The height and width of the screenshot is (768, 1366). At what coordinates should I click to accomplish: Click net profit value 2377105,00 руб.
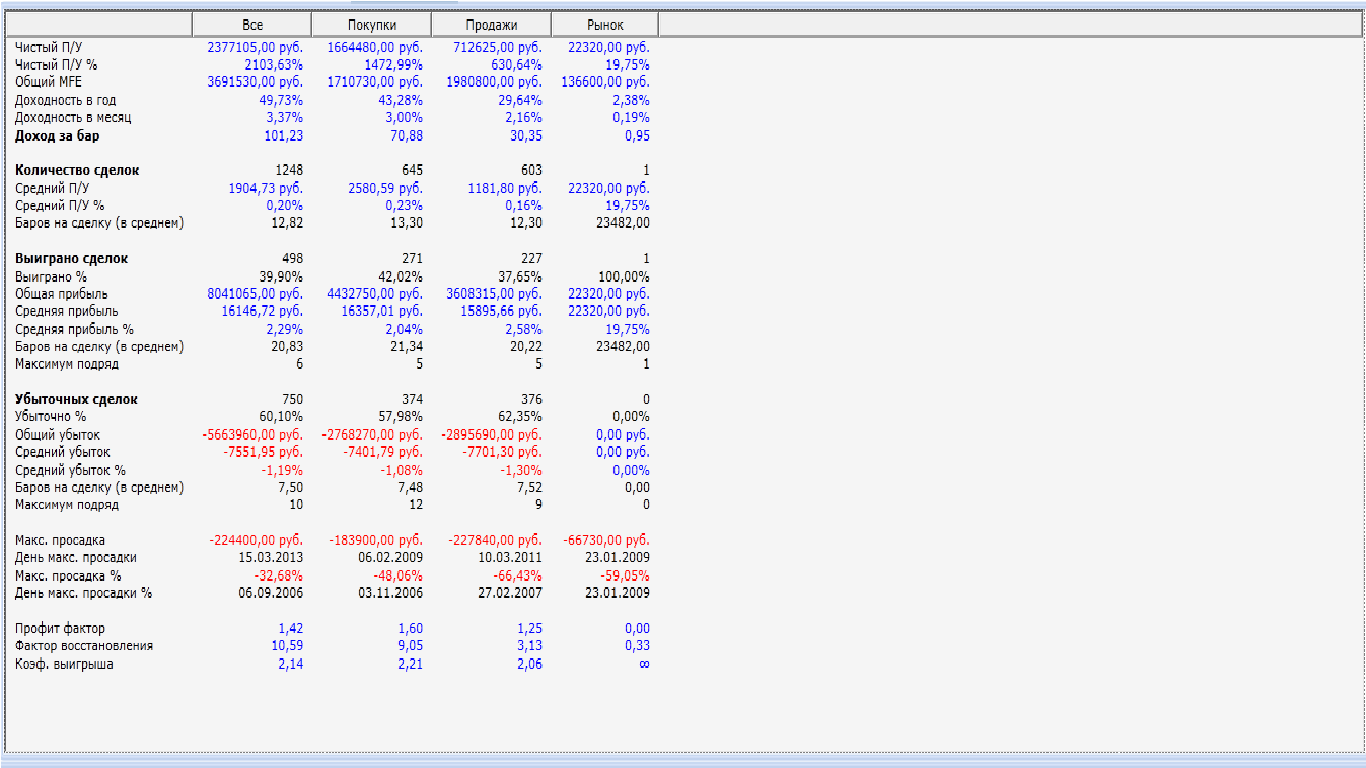coord(255,47)
